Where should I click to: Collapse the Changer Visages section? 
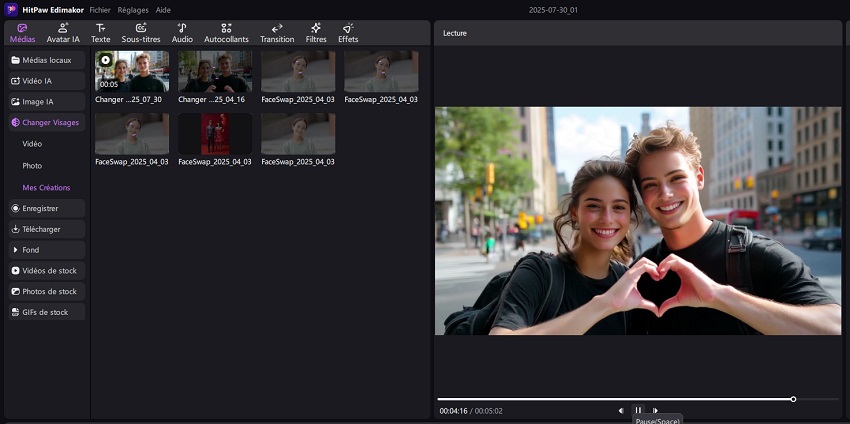45,123
